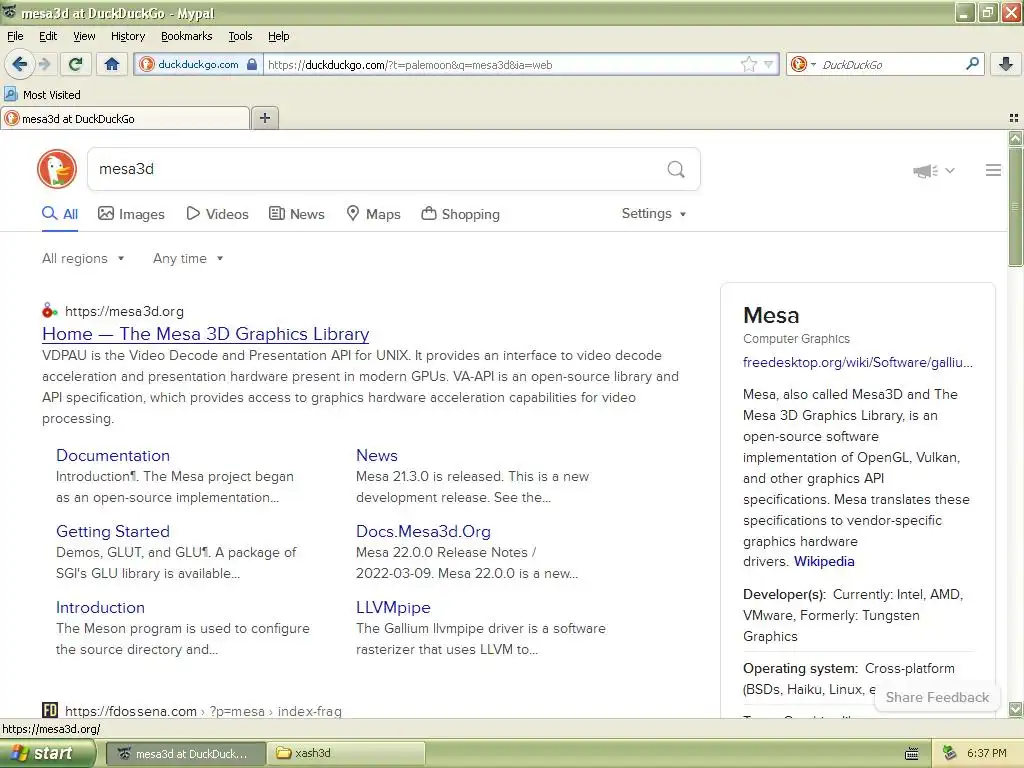Click the lock icon in address bar
1024x768 pixels.
pos(252,65)
